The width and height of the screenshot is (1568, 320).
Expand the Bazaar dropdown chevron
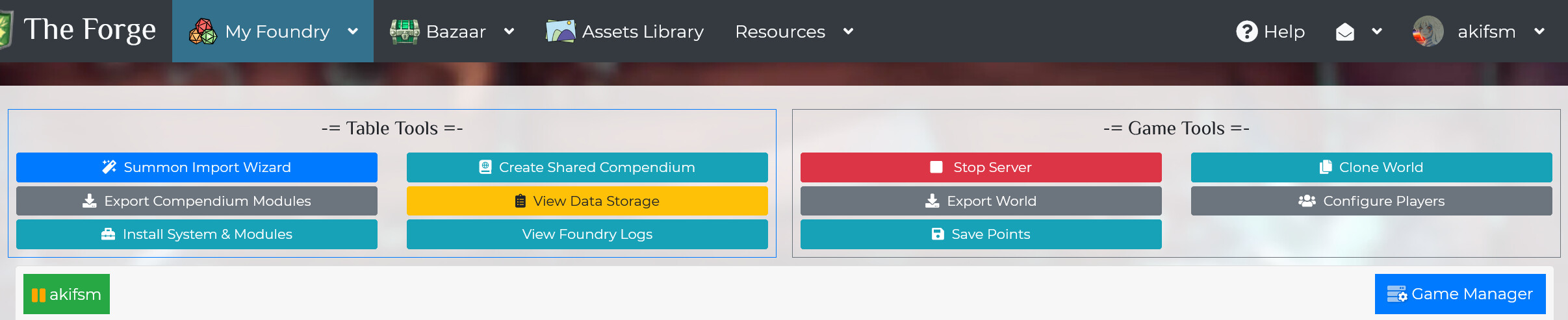click(x=509, y=31)
